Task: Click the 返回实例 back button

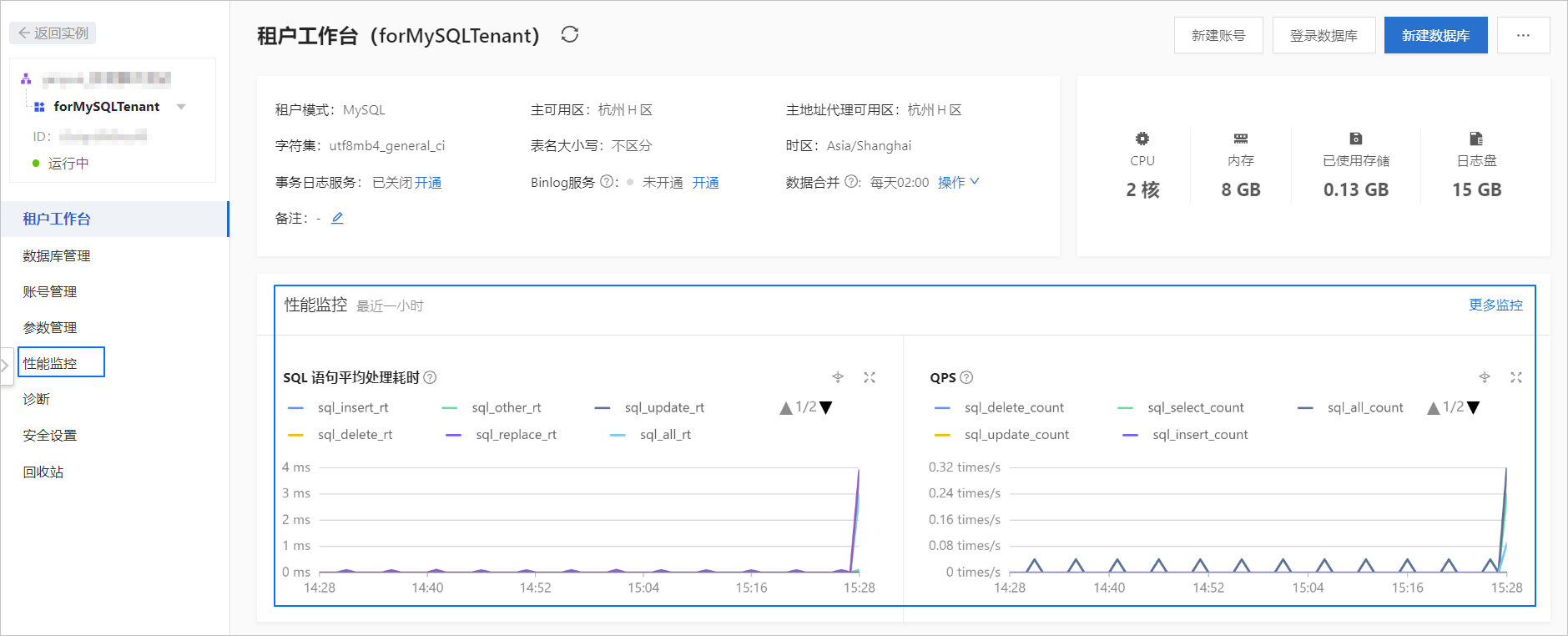Action: click(53, 33)
